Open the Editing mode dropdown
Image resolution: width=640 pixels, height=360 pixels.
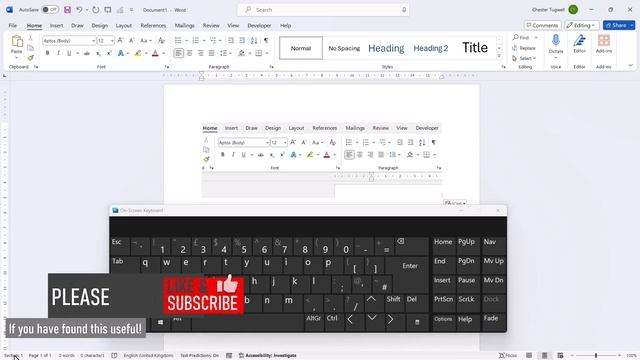click(582, 25)
